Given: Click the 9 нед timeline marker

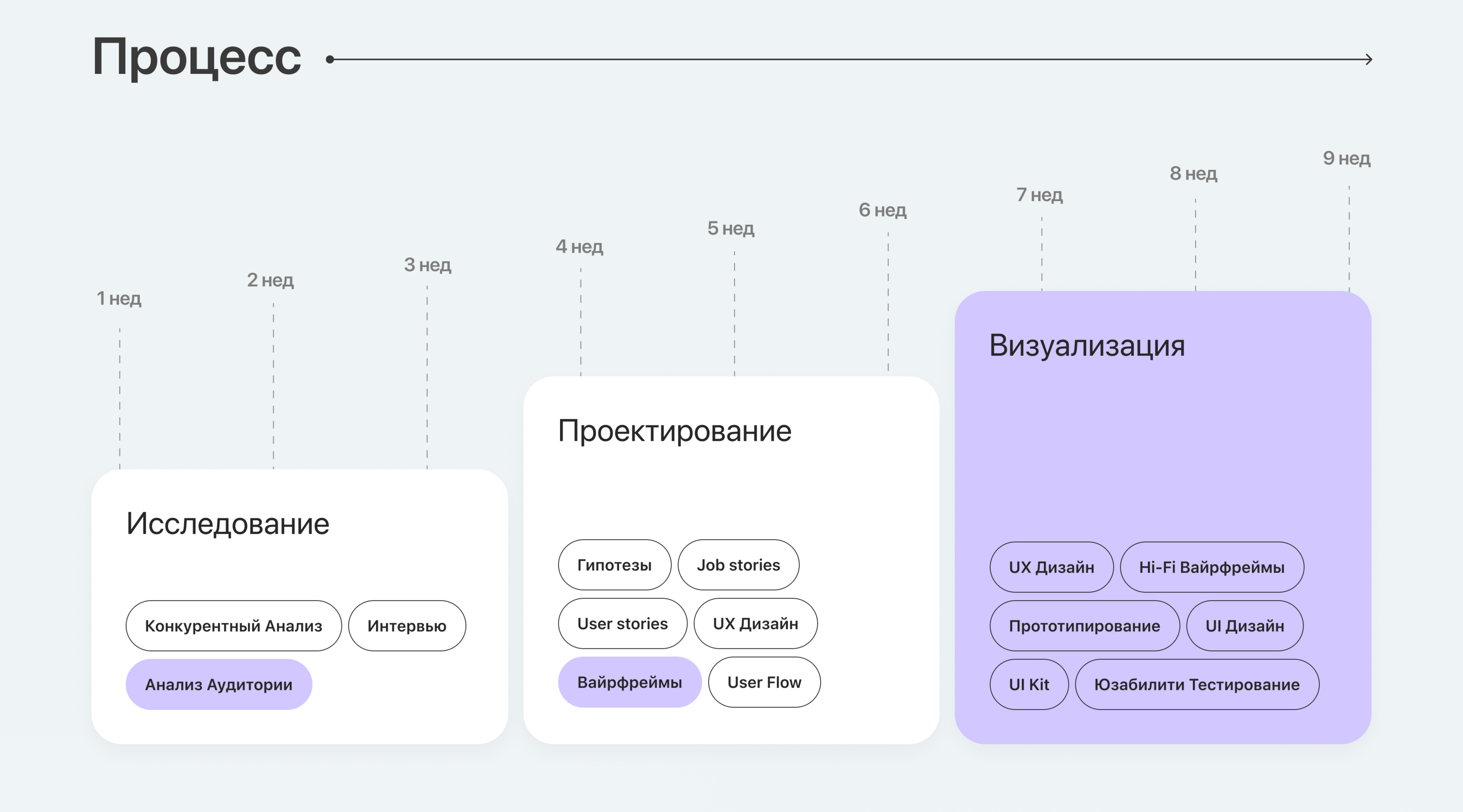Looking at the screenshot, I should (x=1346, y=159).
